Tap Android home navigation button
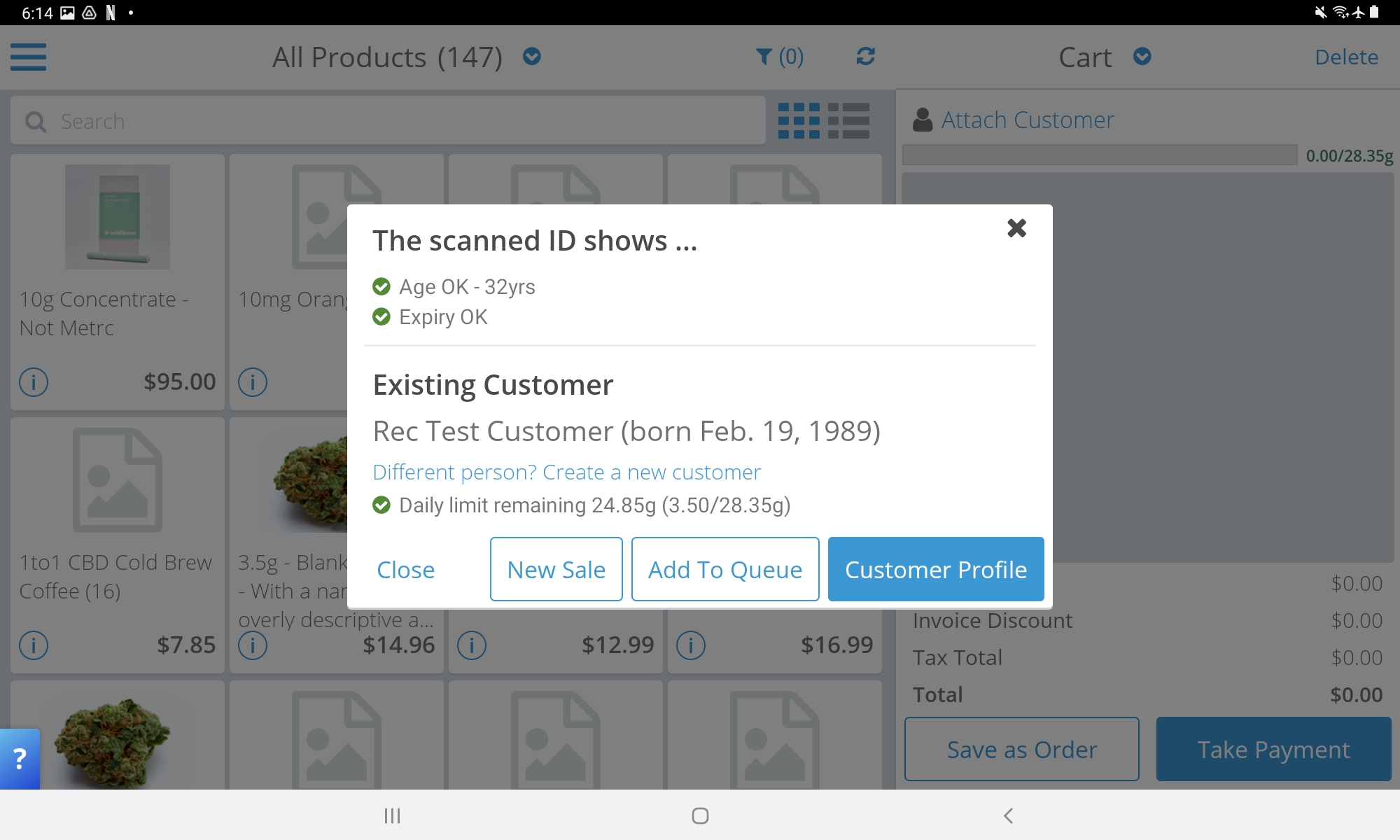The width and height of the screenshot is (1400, 840). [700, 815]
